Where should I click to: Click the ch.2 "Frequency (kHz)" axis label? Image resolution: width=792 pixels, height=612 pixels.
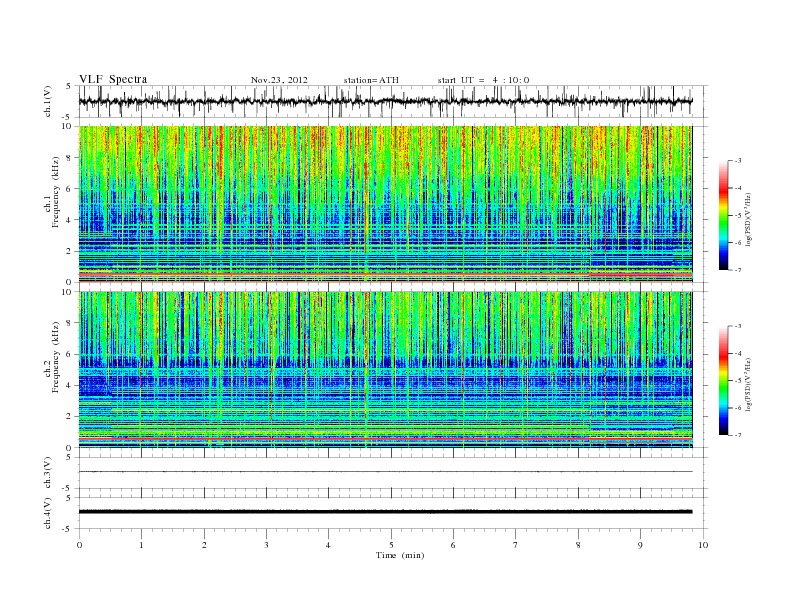click(x=56, y=357)
